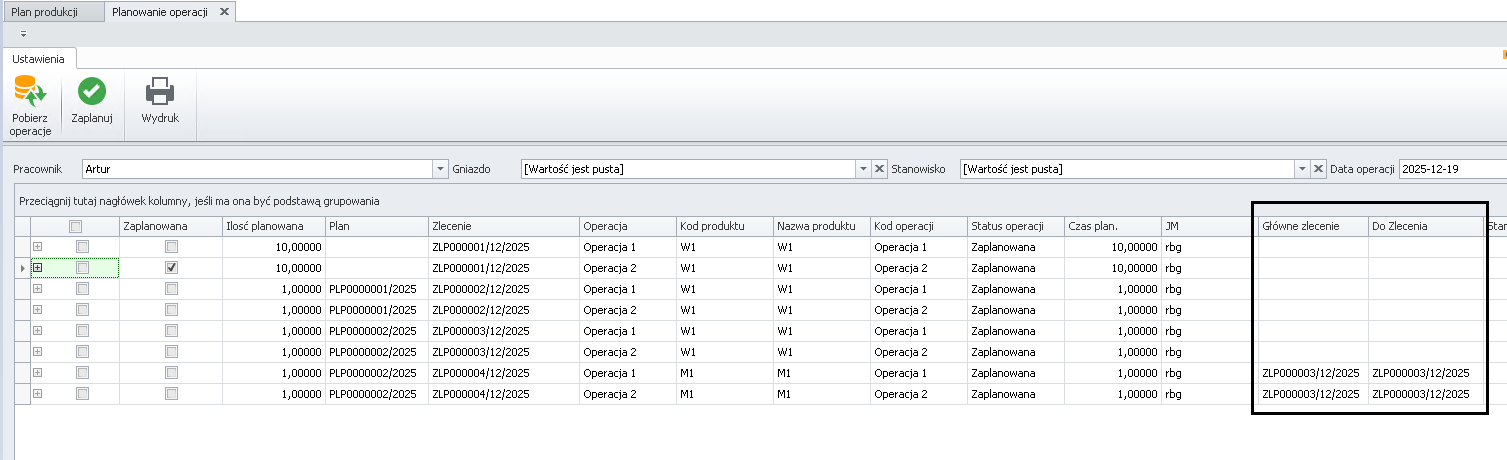Screen dimensions: 1507x460
Task: Open the Pracownik dropdown list
Action: (441, 169)
